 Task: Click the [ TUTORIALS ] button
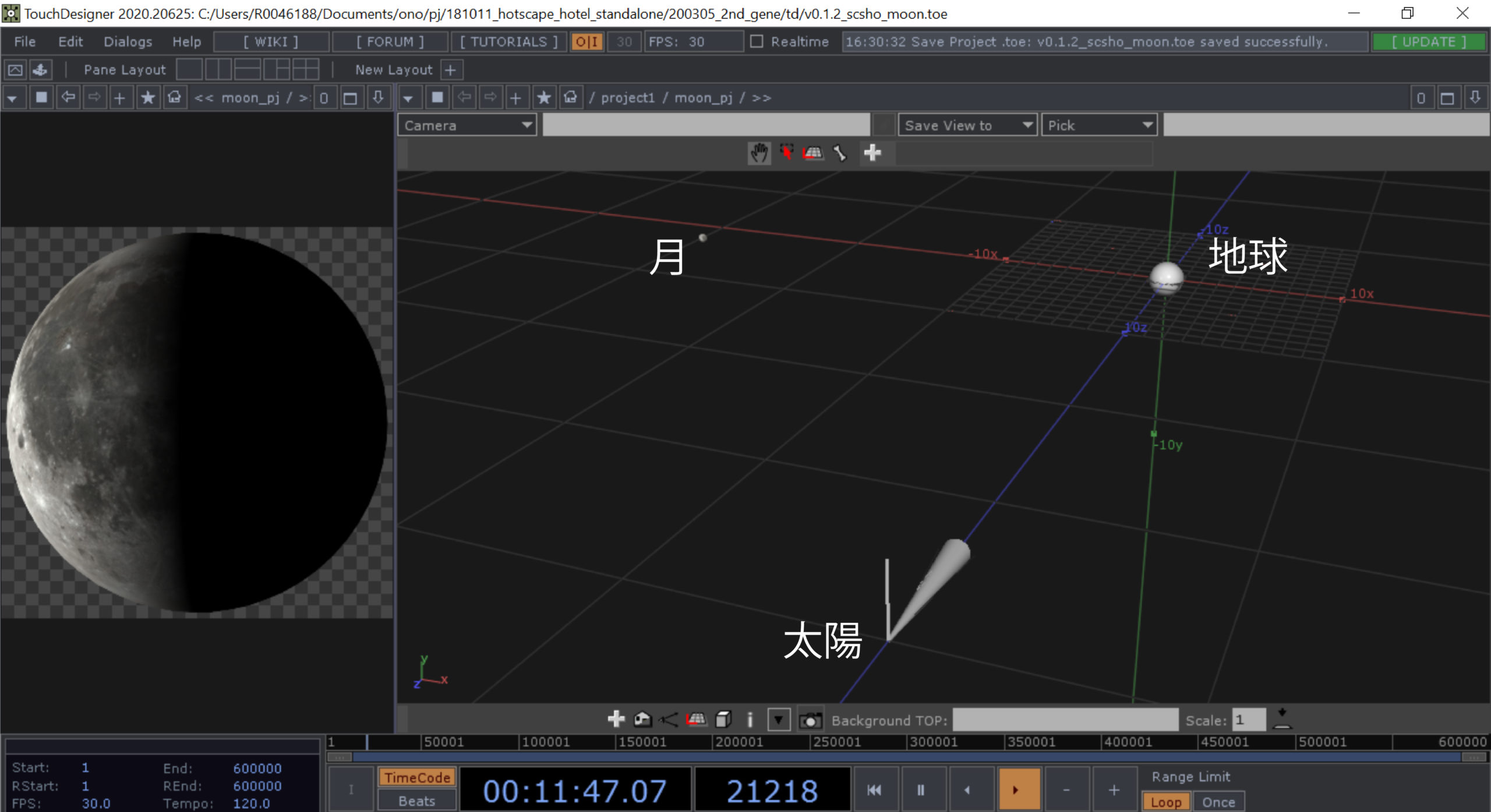[x=509, y=42]
